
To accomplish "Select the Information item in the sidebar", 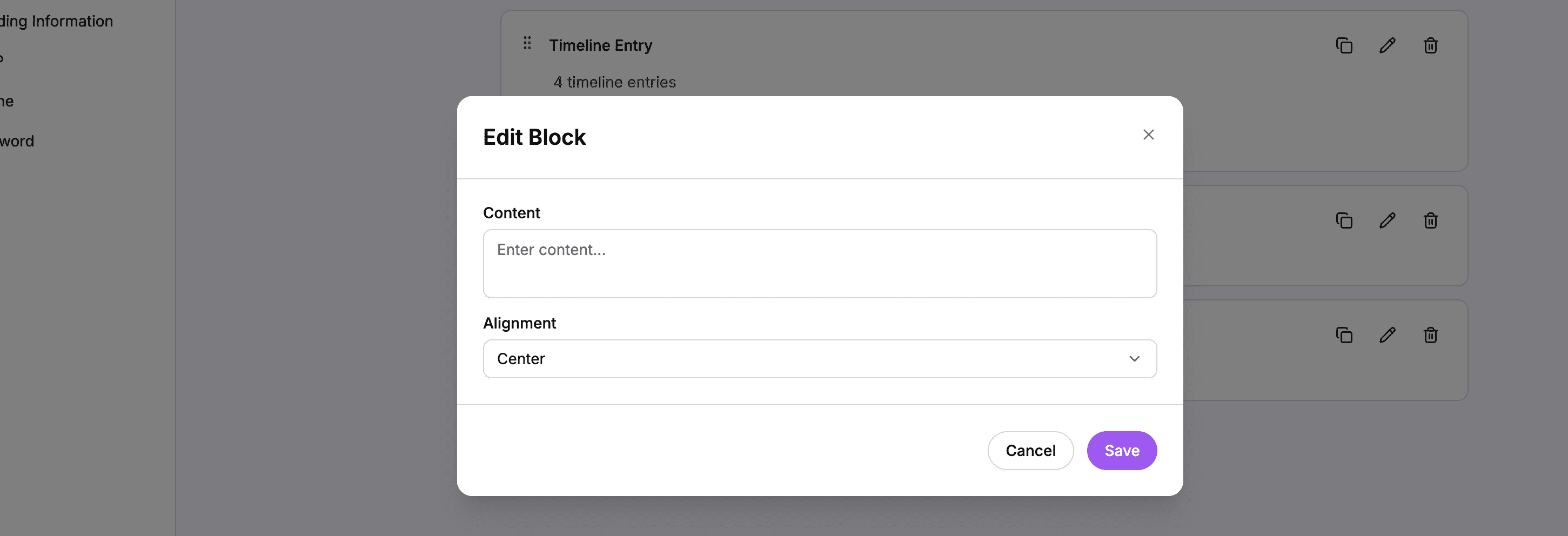I will point(57,21).
